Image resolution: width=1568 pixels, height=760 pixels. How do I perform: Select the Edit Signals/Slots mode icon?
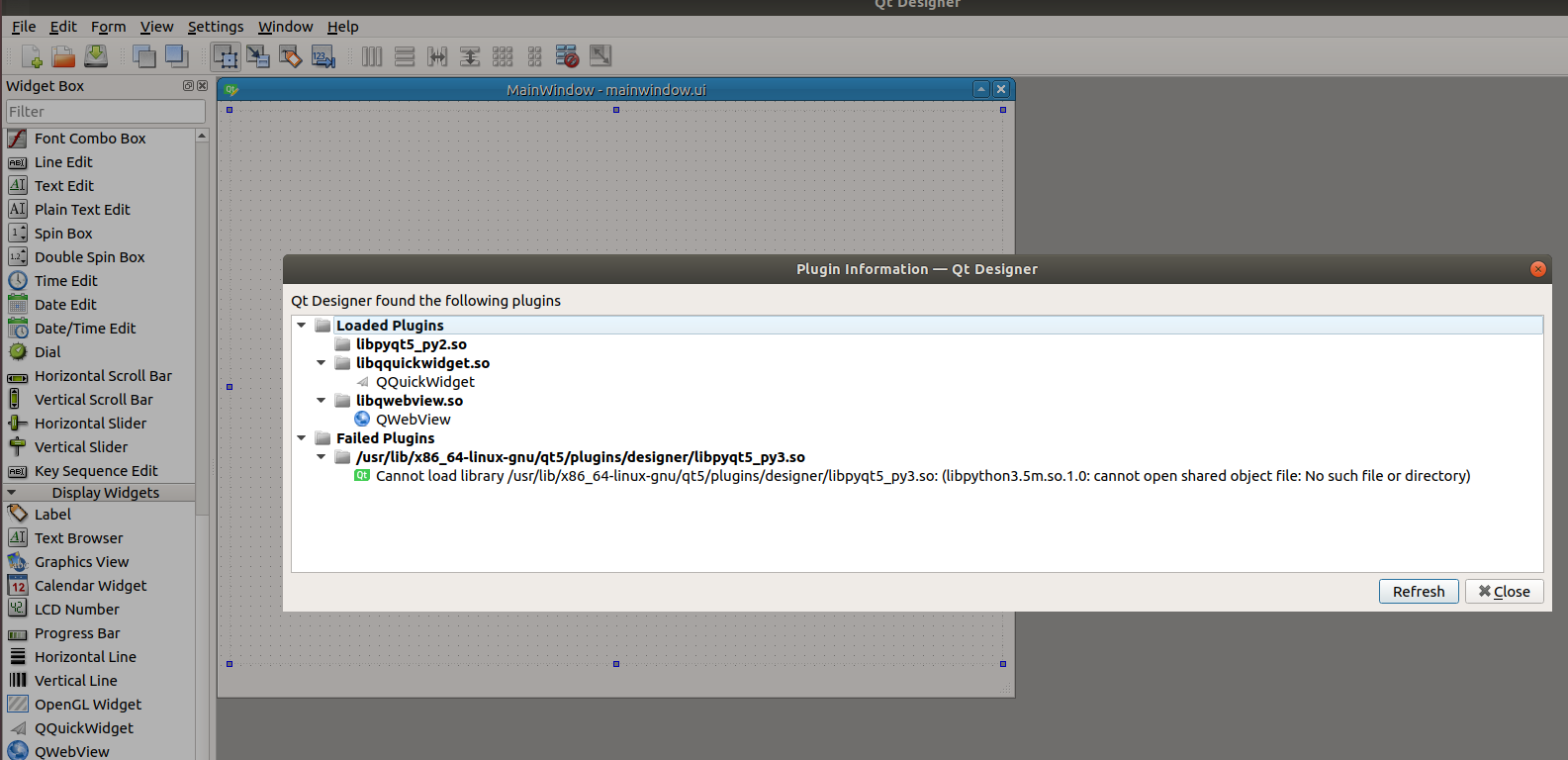[258, 56]
